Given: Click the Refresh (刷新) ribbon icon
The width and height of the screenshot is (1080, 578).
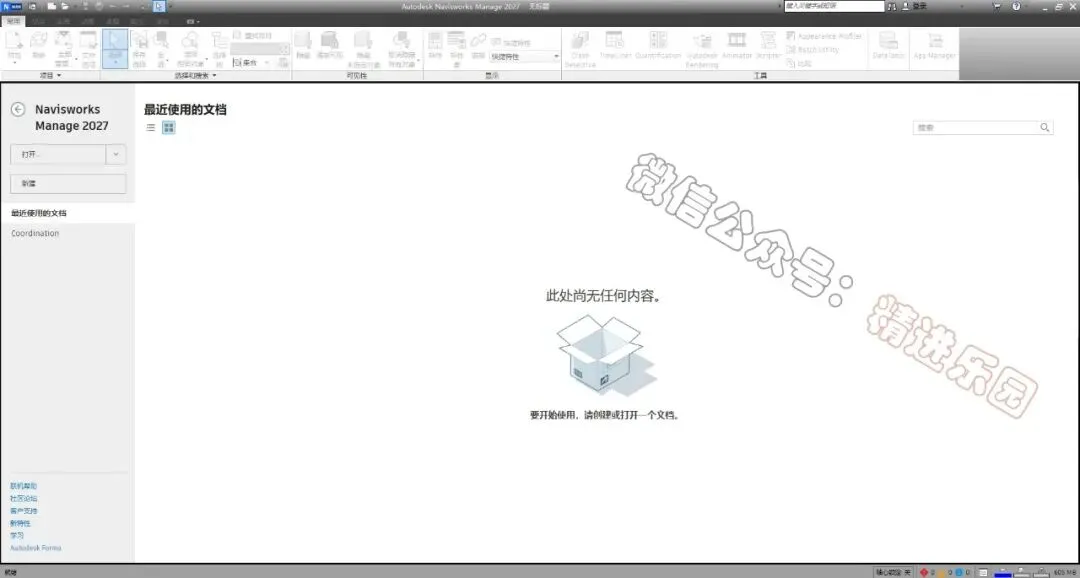Looking at the screenshot, I should click(39, 45).
